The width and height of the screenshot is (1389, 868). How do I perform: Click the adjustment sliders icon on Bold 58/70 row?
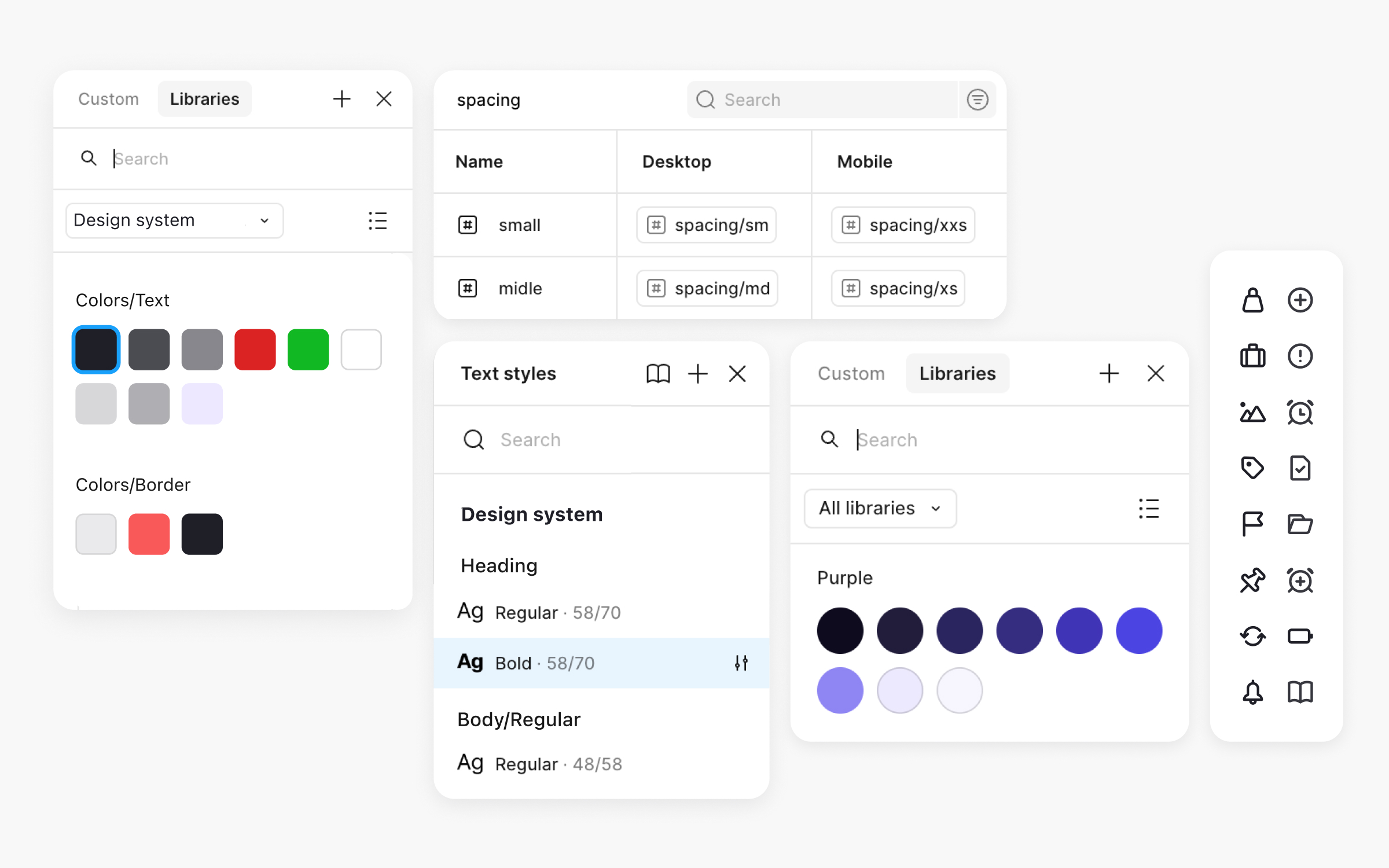tap(741, 663)
